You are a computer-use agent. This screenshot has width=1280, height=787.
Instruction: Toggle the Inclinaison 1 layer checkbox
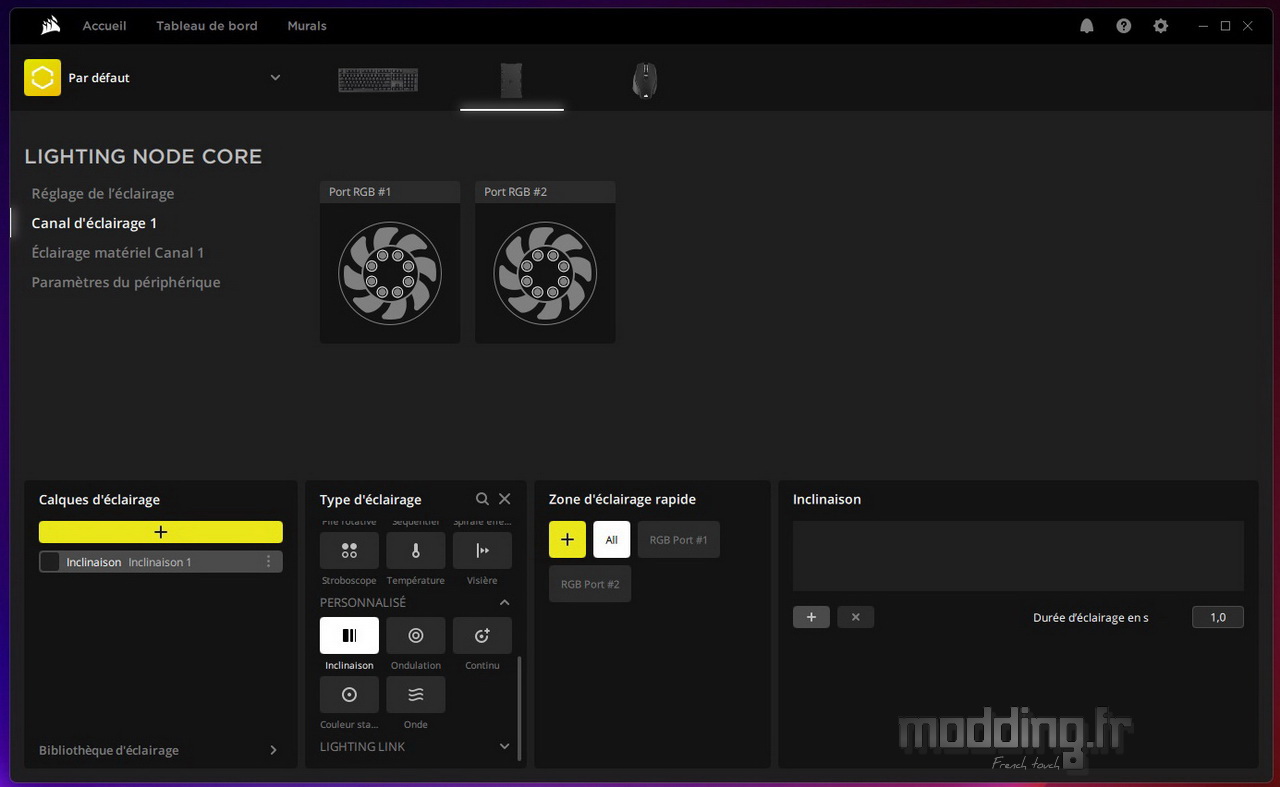click(x=50, y=562)
